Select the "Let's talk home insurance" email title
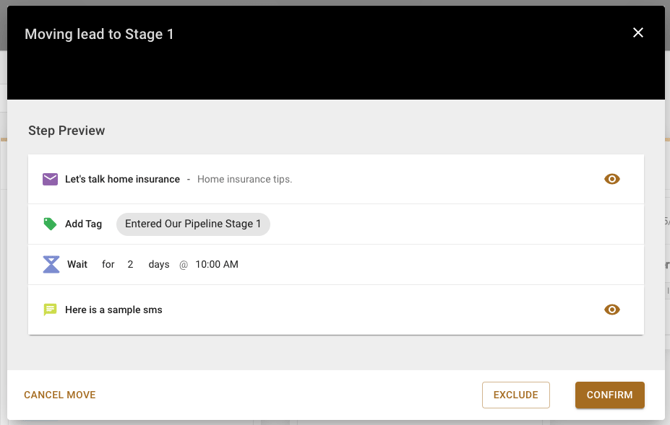The height and width of the screenshot is (425, 670). (122, 179)
